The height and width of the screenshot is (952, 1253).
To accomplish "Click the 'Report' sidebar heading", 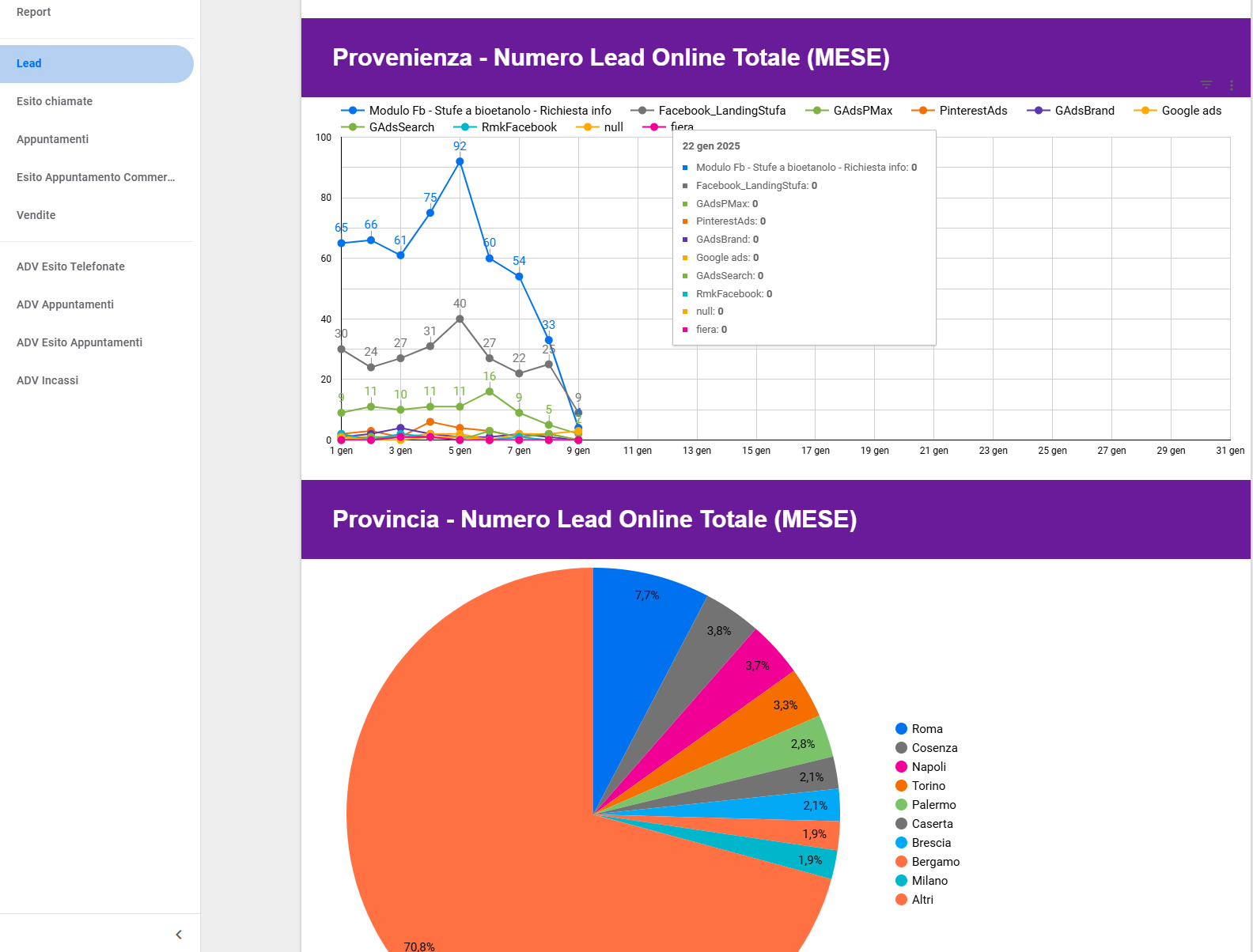I will click(x=33, y=13).
